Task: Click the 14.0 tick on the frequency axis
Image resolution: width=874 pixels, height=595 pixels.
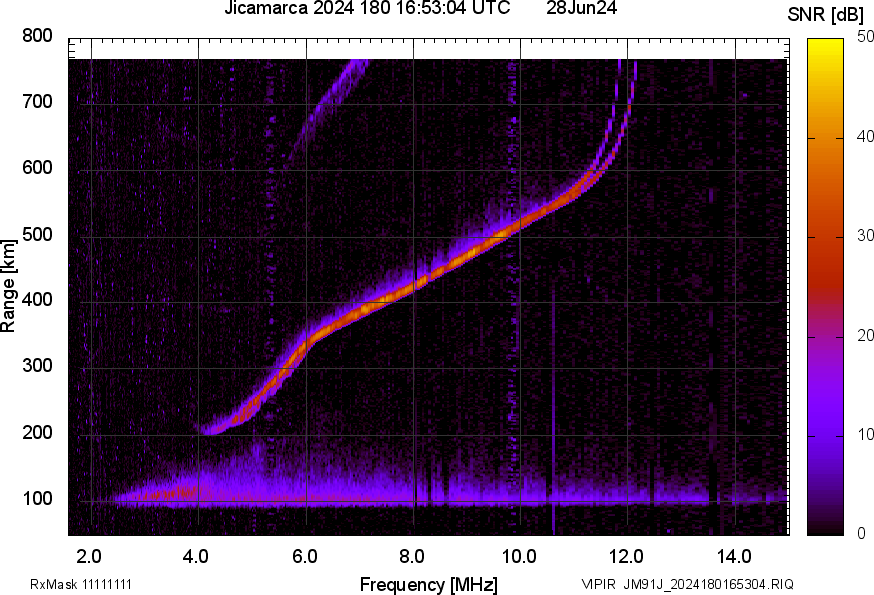Action: pos(734,555)
